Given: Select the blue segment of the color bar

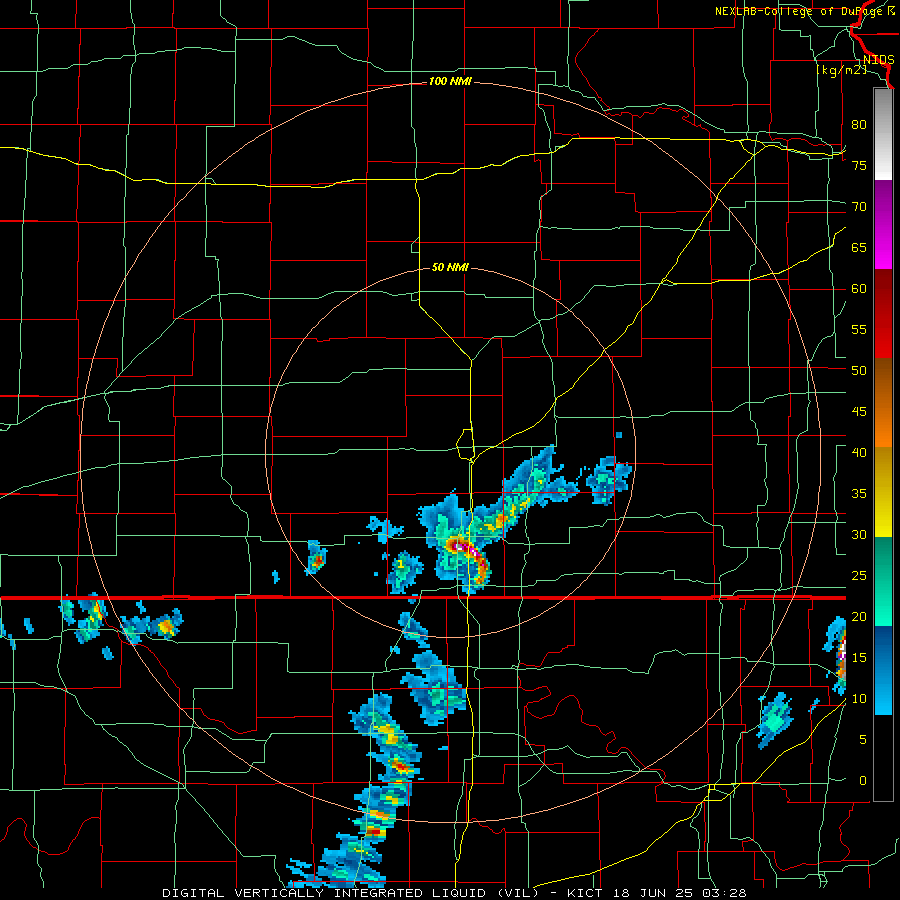Looking at the screenshot, I should pyautogui.click(x=883, y=670).
